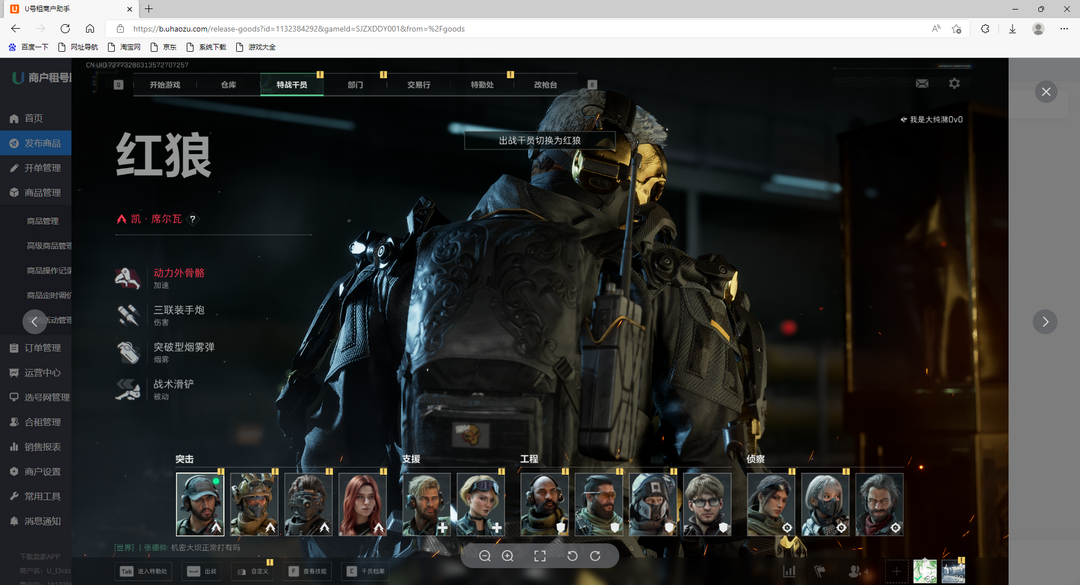Click the 出战干员切换为红狼 button
Viewport: 1080px width, 585px height.
click(540, 141)
